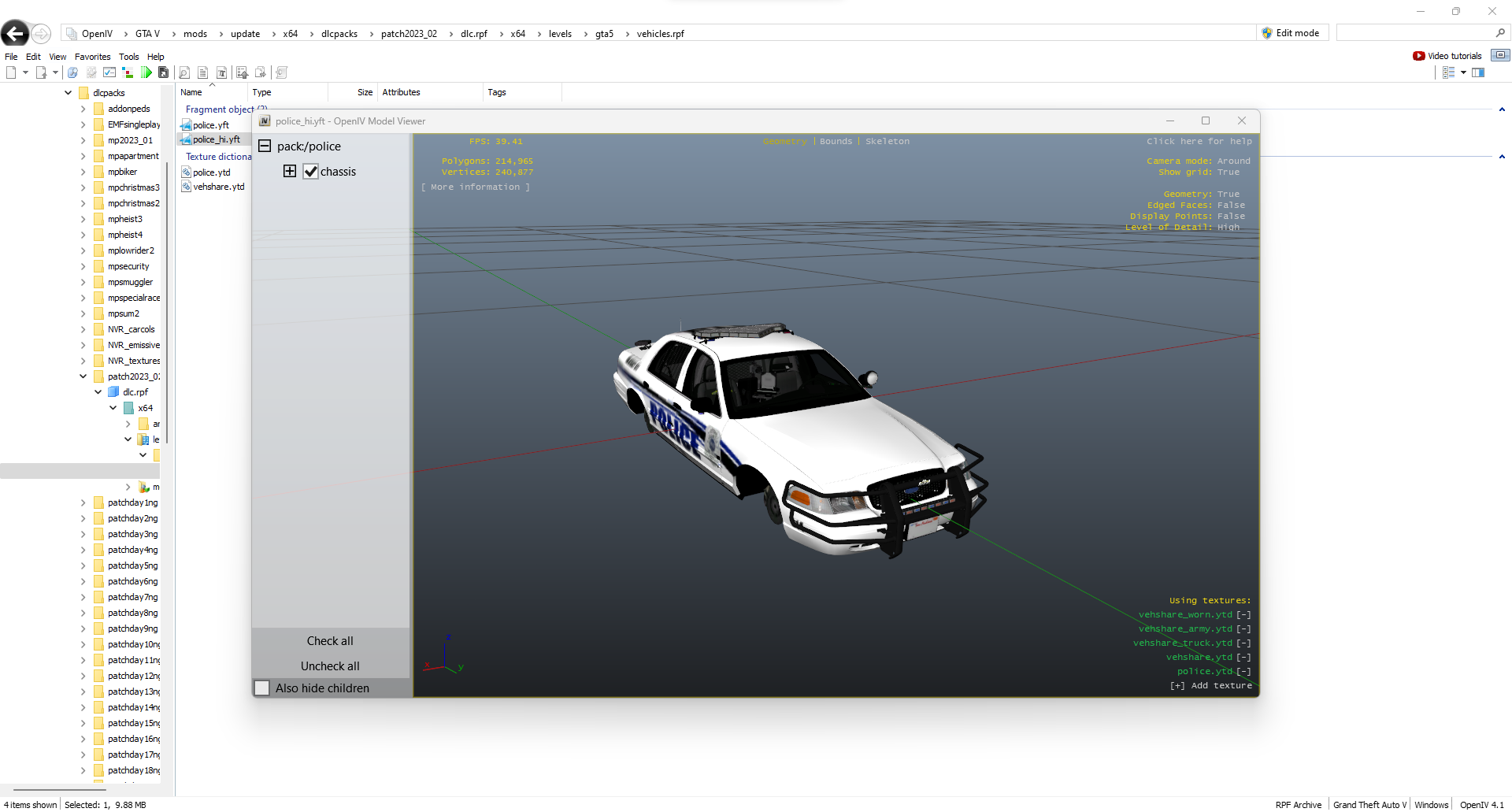Click the back navigation arrow
1512x812 pixels.
[x=15, y=33]
